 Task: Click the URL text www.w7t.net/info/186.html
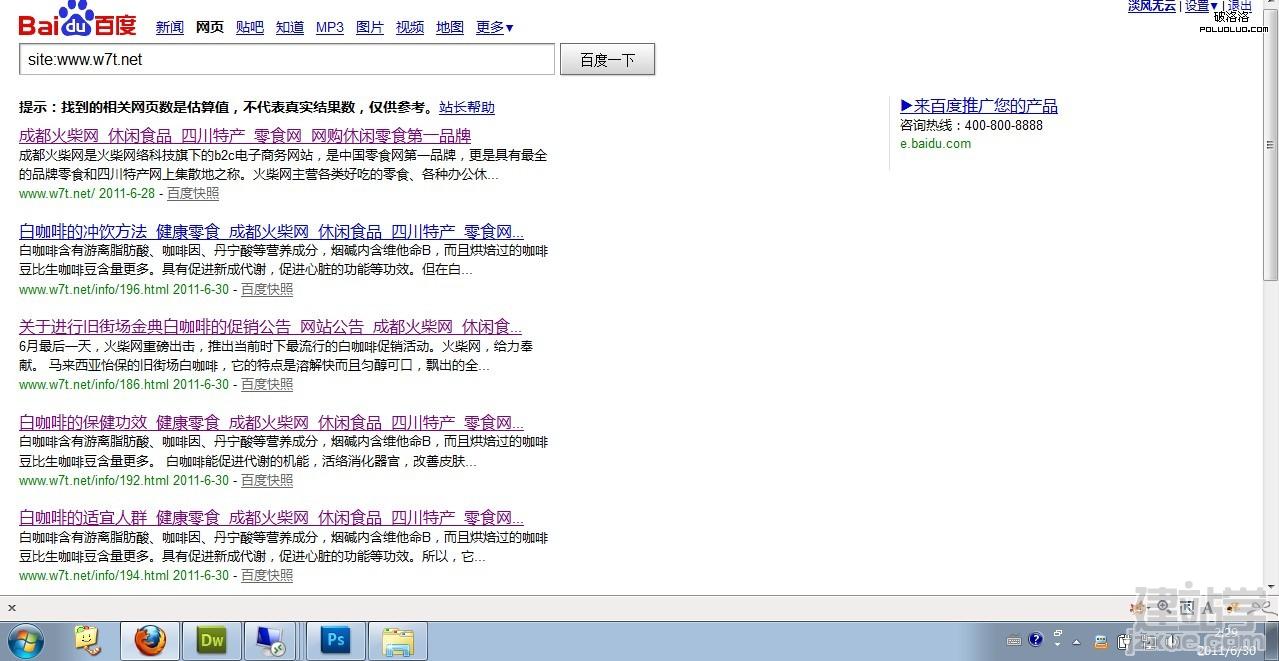pyautogui.click(x=94, y=385)
